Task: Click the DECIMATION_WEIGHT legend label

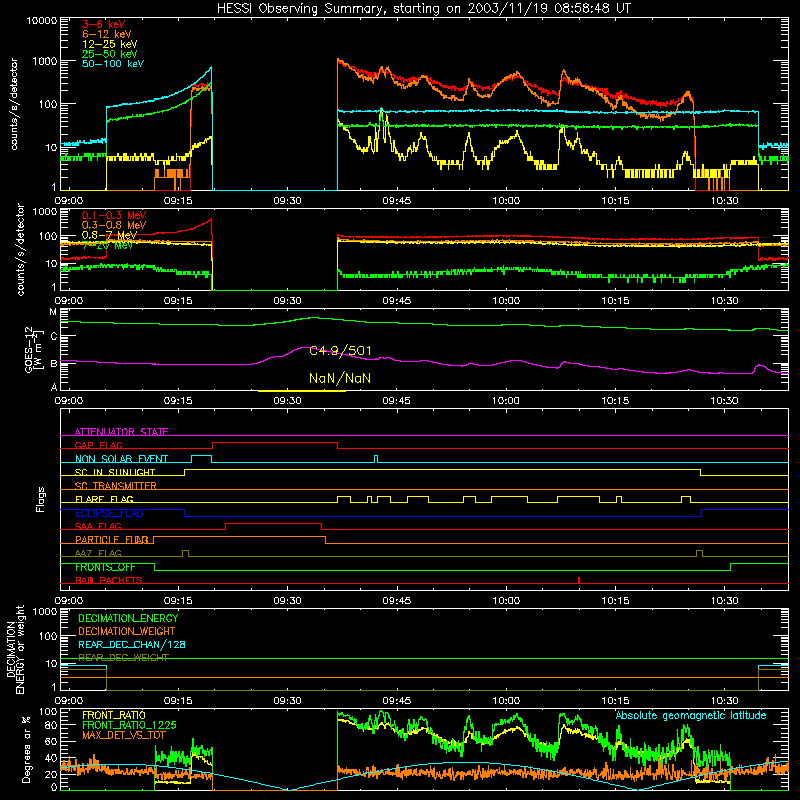Action: click(127, 631)
